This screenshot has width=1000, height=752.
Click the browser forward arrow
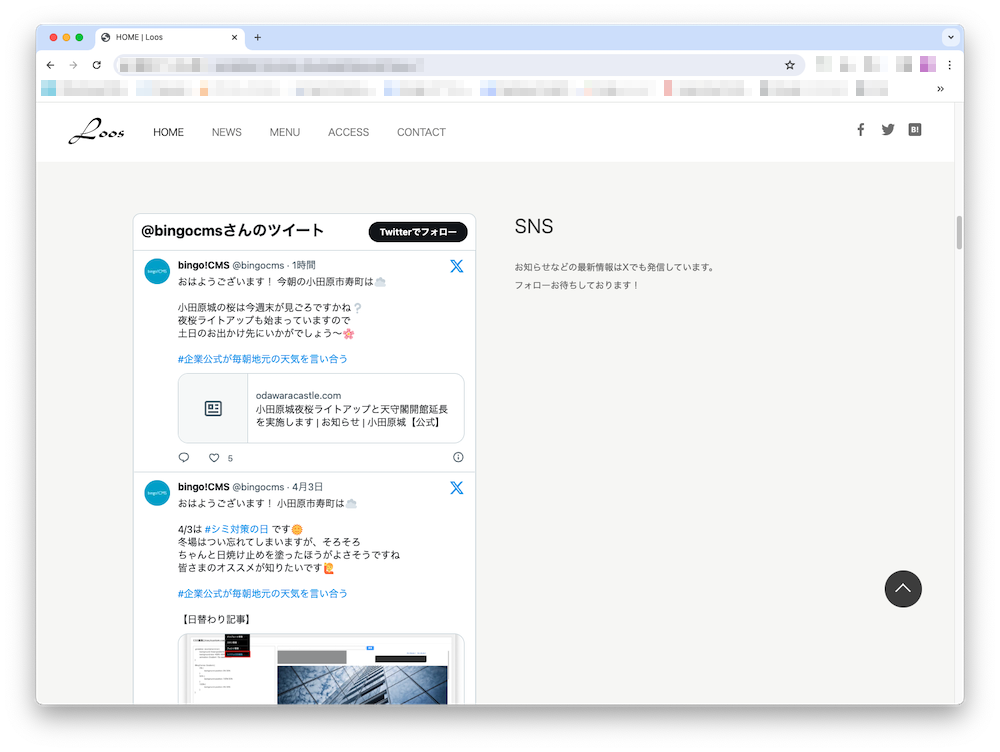click(x=73, y=65)
